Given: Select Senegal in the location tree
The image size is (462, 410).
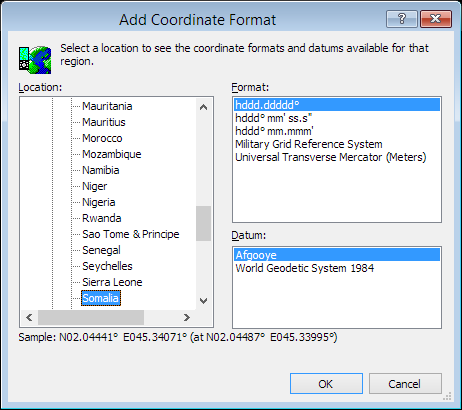Looking at the screenshot, I should [x=101, y=250].
